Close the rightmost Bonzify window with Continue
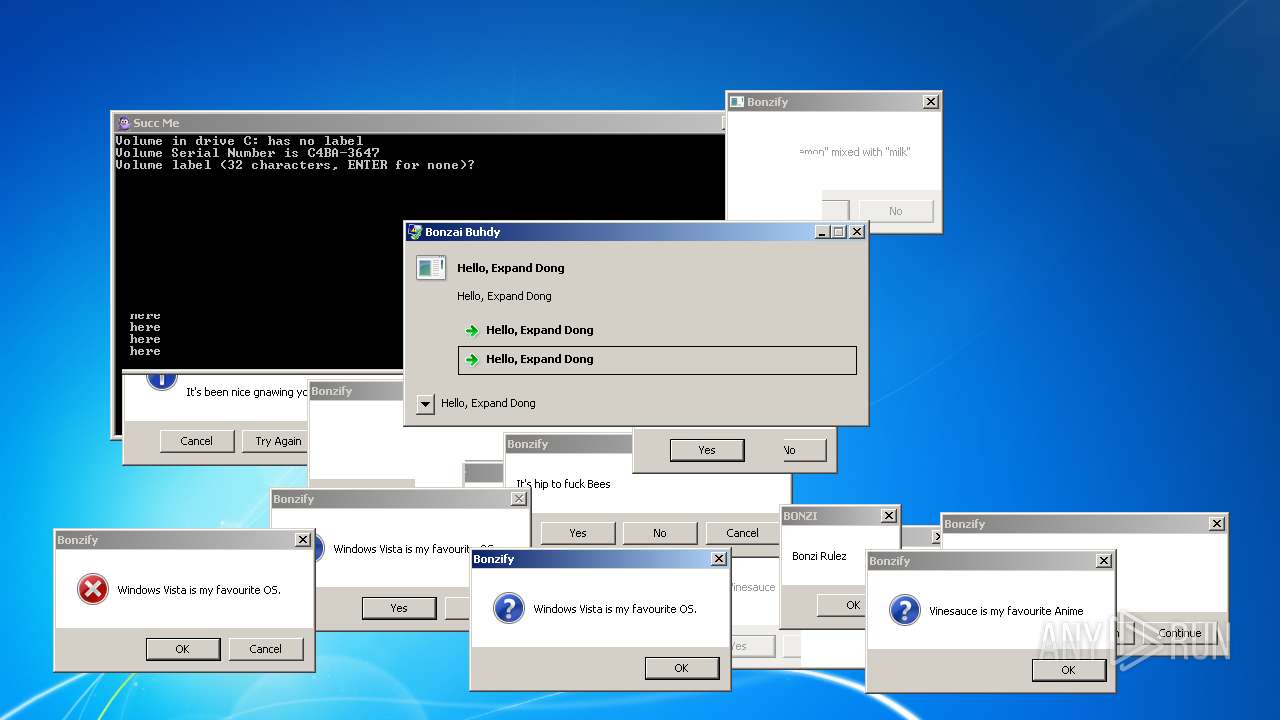The image size is (1280, 720). pyautogui.click(x=1217, y=524)
